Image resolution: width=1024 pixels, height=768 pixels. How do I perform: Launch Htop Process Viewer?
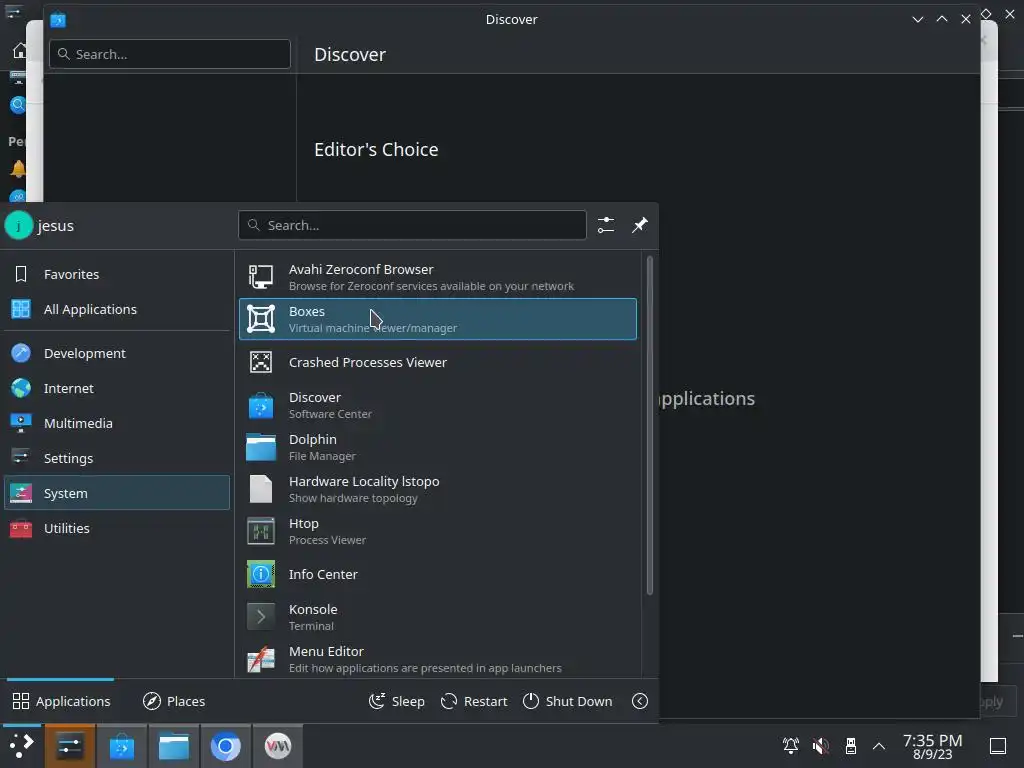[x=438, y=531]
